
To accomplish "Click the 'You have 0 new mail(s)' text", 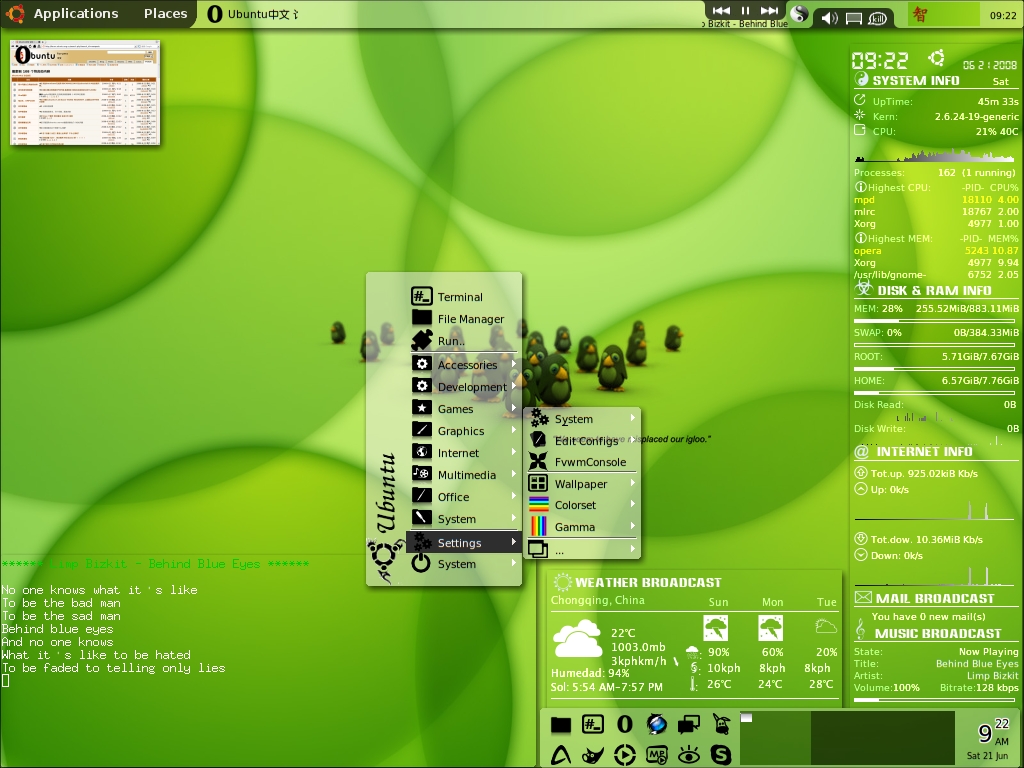I will point(928,616).
